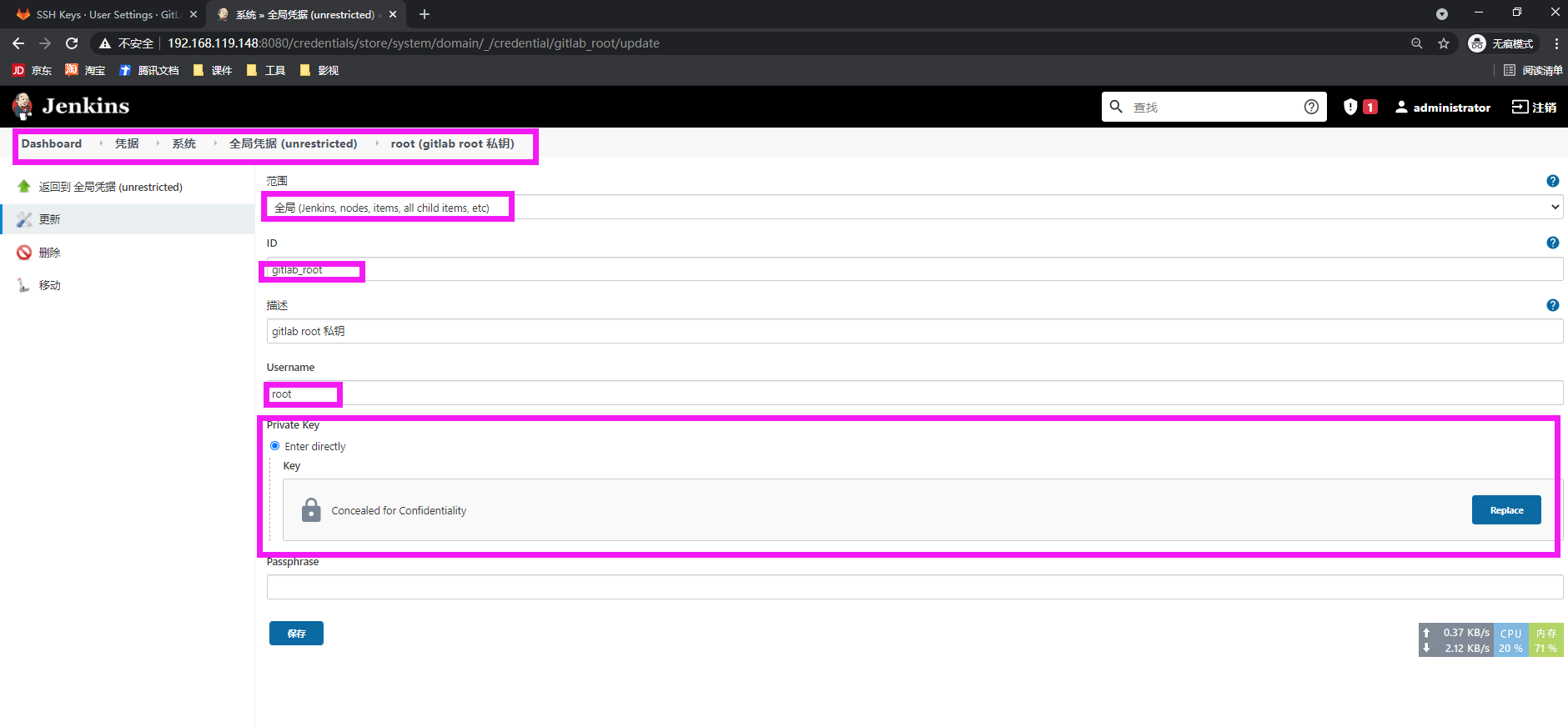Open the 腾讯文档 bookmark
This screenshot has height=727, width=1568.
(148, 70)
